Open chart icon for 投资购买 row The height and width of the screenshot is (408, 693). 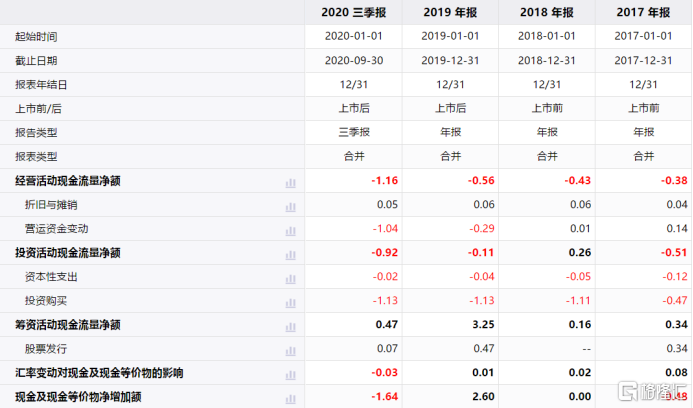pos(290,303)
